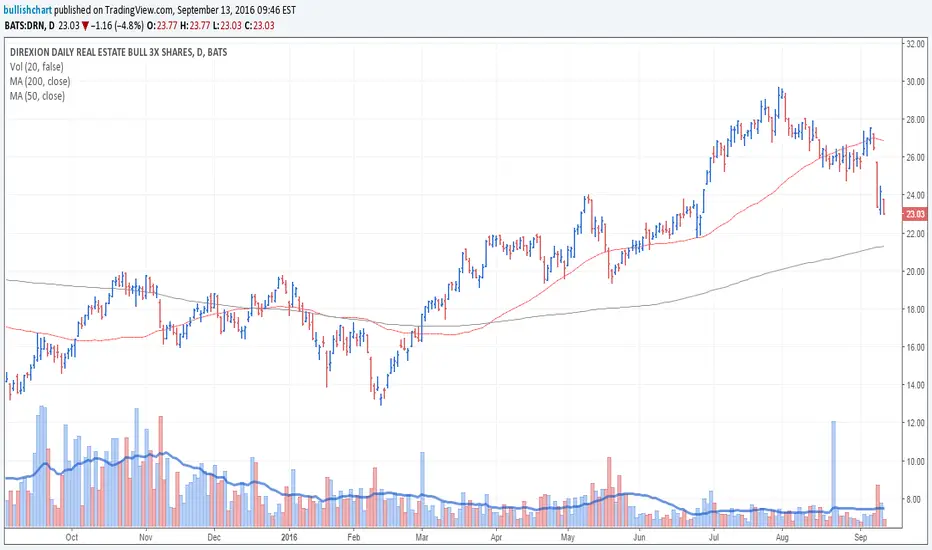Click the H:23.77 high price value

197,26
